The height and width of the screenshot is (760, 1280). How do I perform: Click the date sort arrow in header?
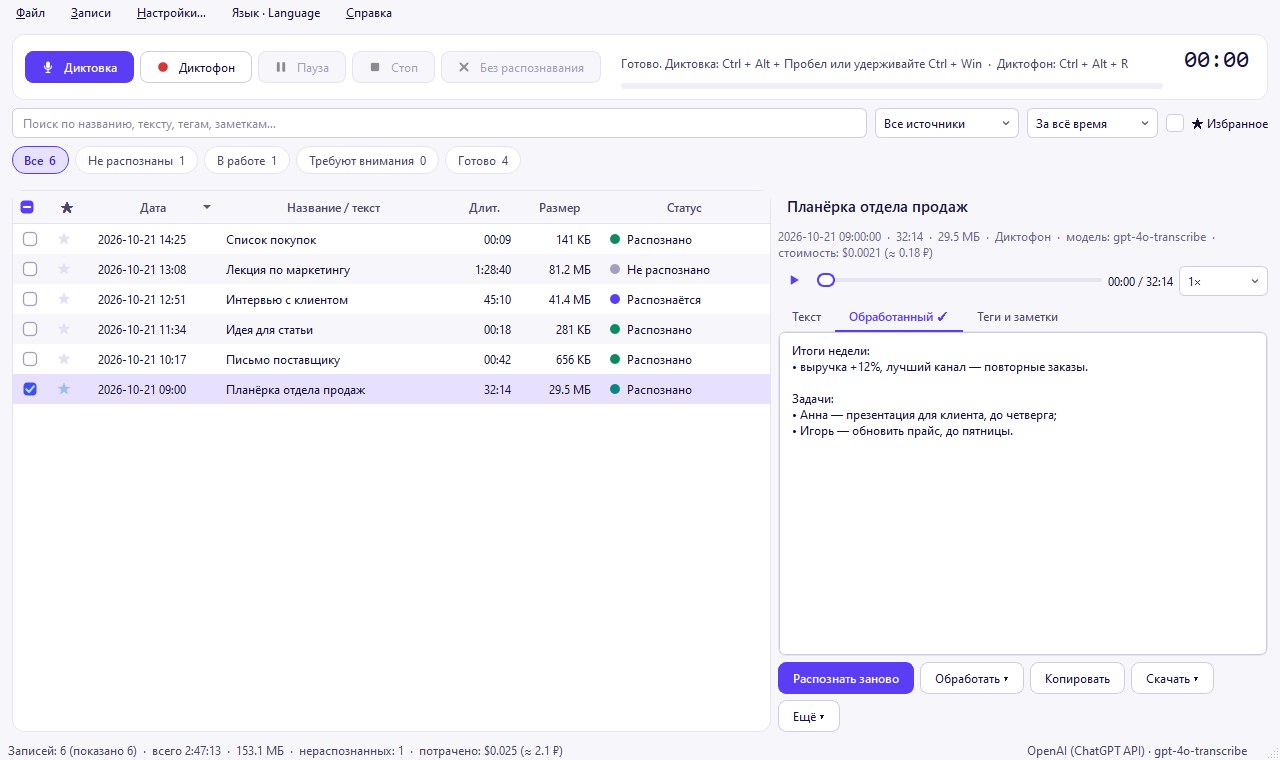click(207, 208)
